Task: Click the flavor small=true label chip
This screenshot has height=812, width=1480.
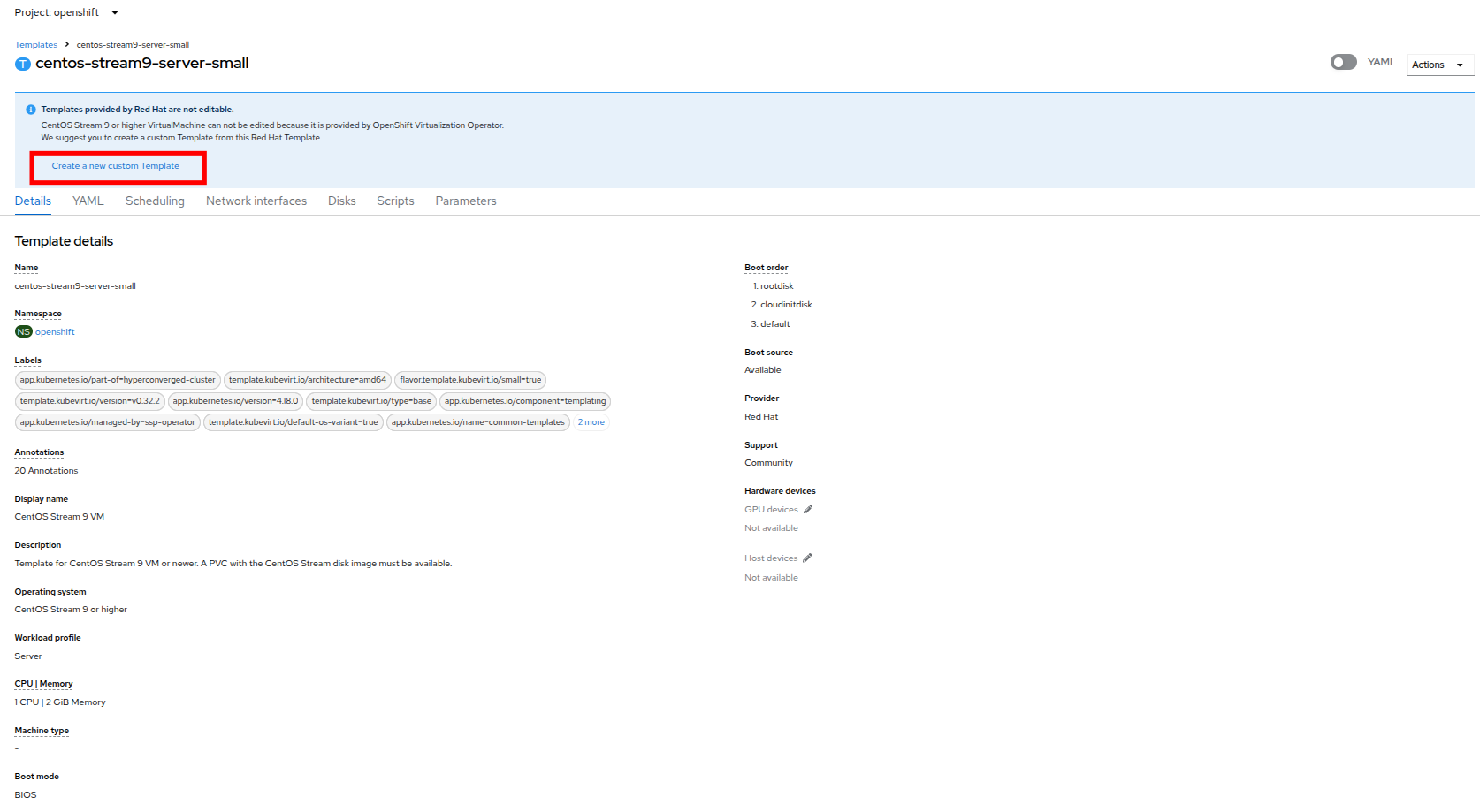Action: click(469, 380)
